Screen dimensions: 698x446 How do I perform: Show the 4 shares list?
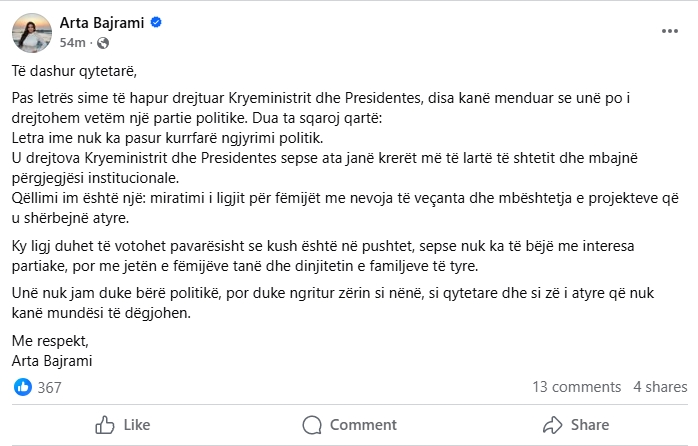[x=659, y=387]
